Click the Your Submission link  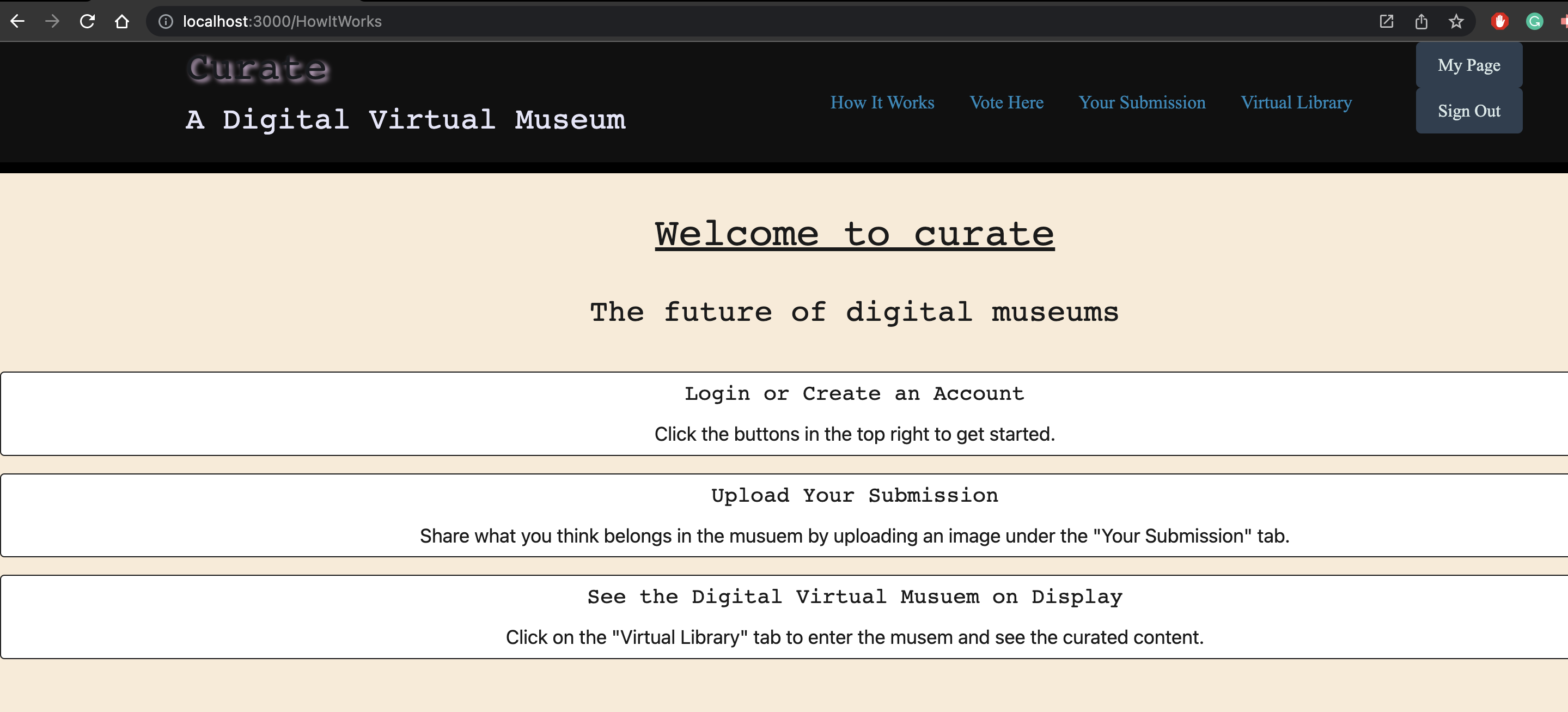pos(1142,102)
